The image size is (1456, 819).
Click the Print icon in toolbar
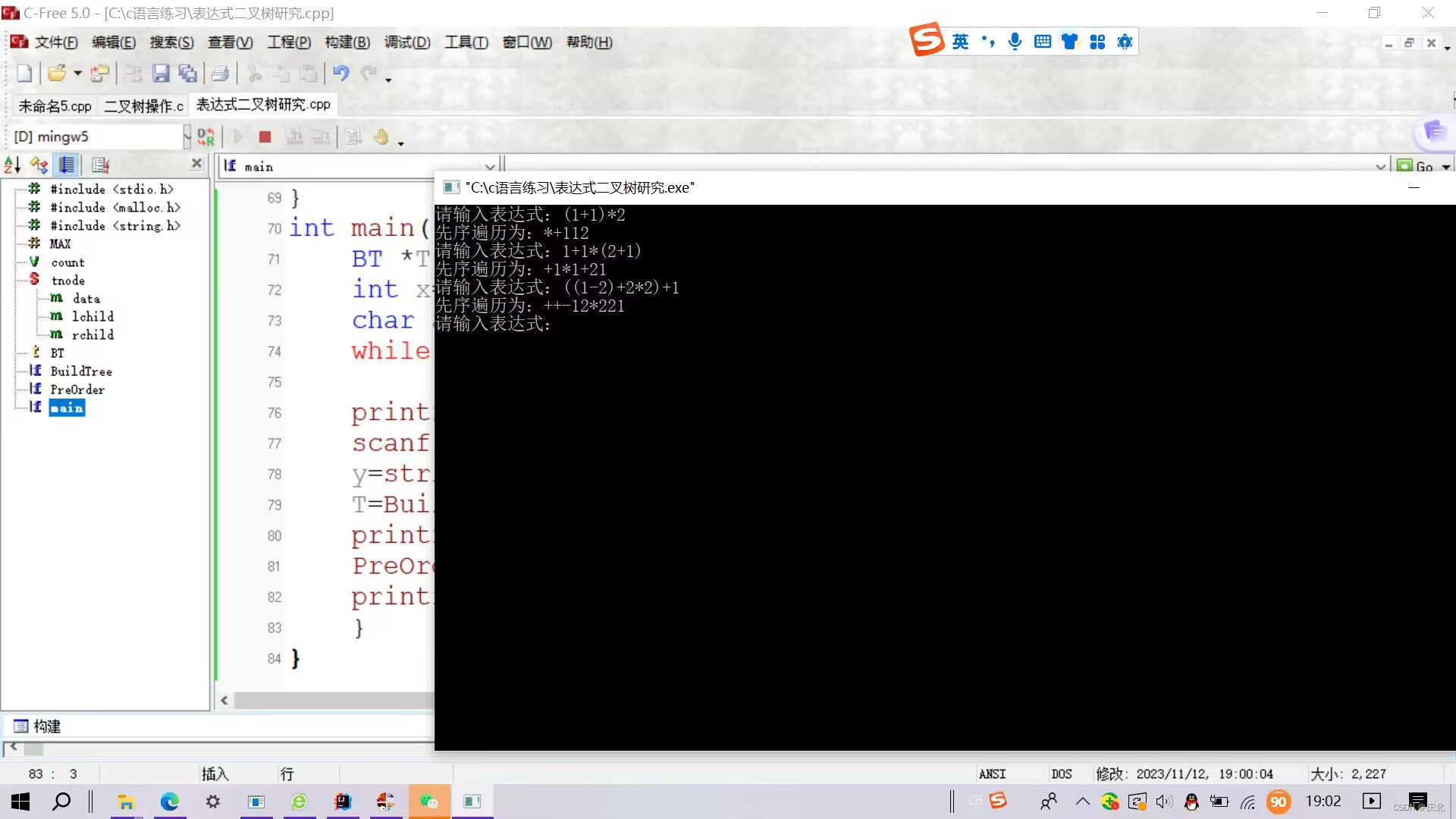pos(220,74)
